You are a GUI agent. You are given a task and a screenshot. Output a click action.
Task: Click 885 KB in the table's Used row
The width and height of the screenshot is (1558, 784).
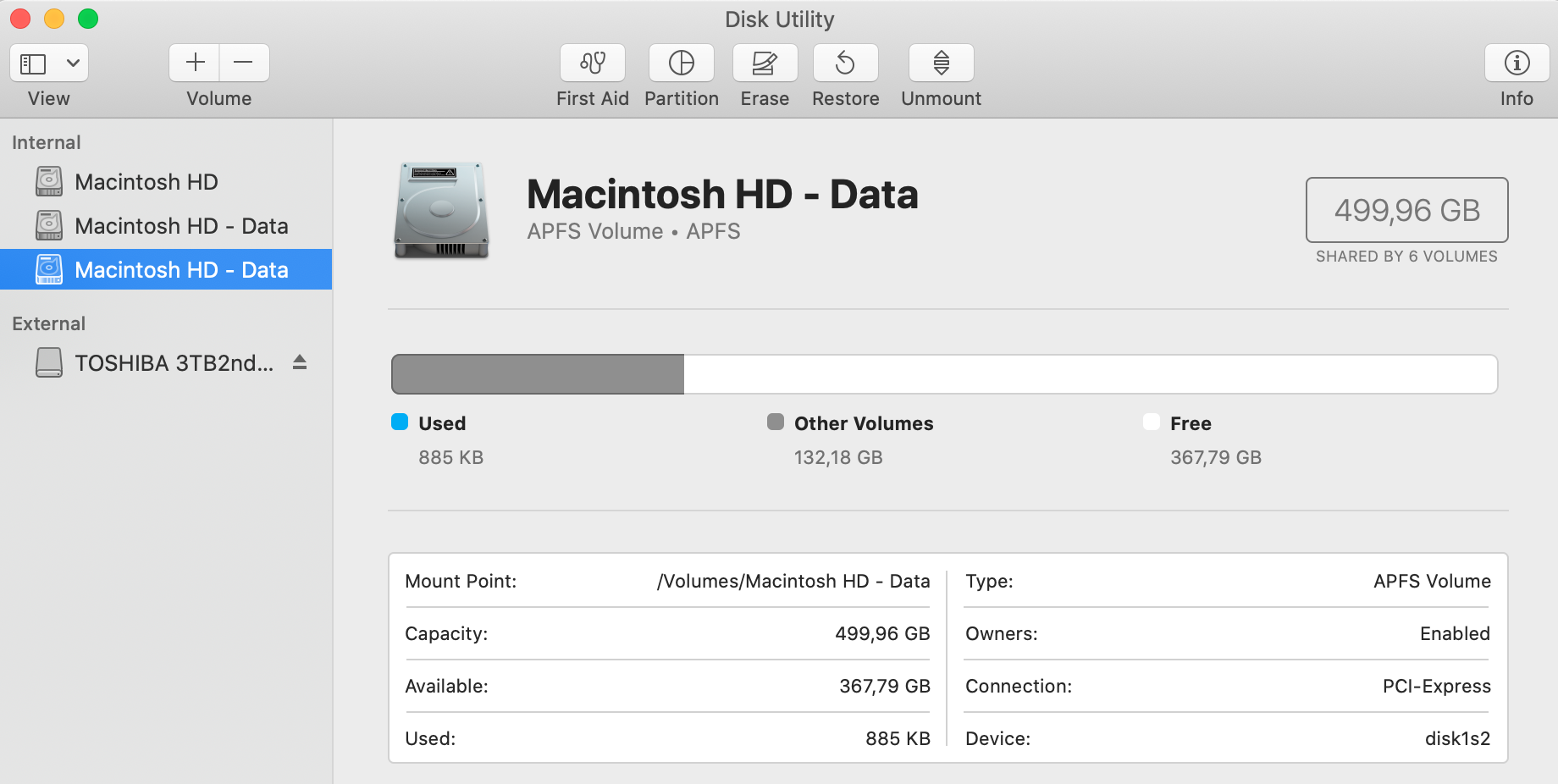pyautogui.click(x=898, y=738)
